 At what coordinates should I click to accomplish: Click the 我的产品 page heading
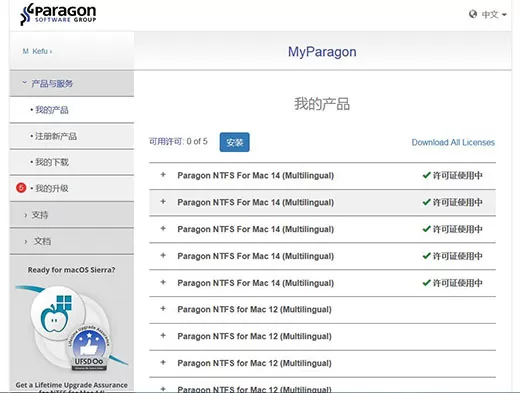[x=322, y=104]
